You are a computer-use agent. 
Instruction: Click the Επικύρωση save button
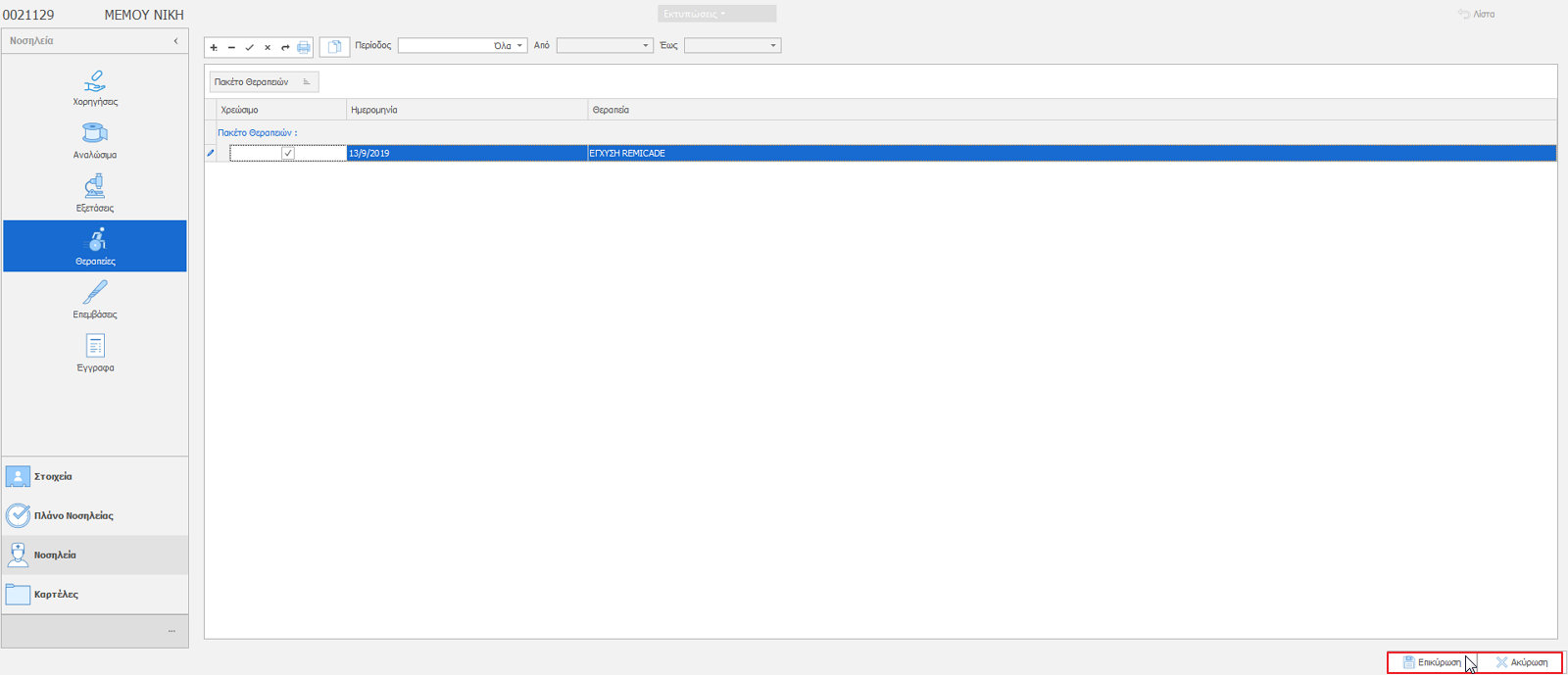[x=1432, y=663]
